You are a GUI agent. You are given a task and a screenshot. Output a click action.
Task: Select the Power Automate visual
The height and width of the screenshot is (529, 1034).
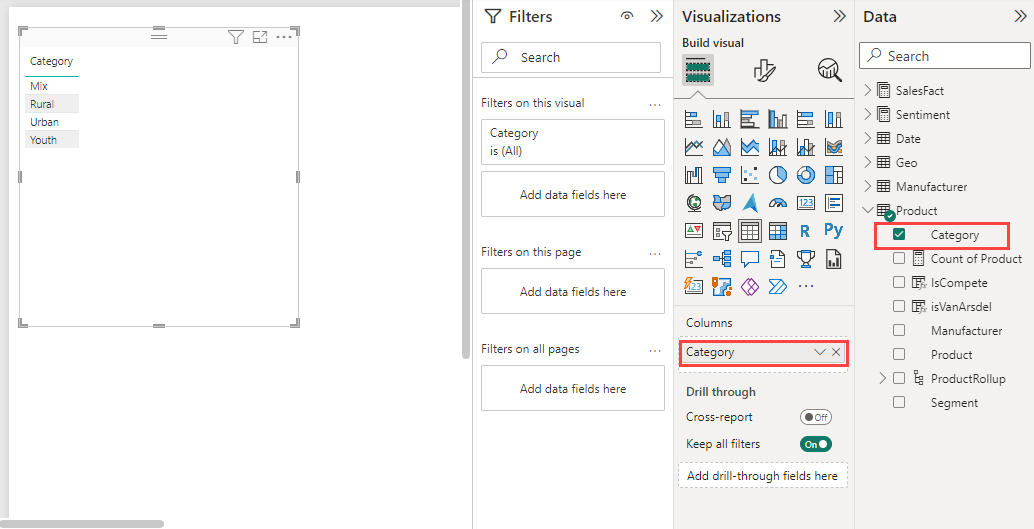point(778,286)
